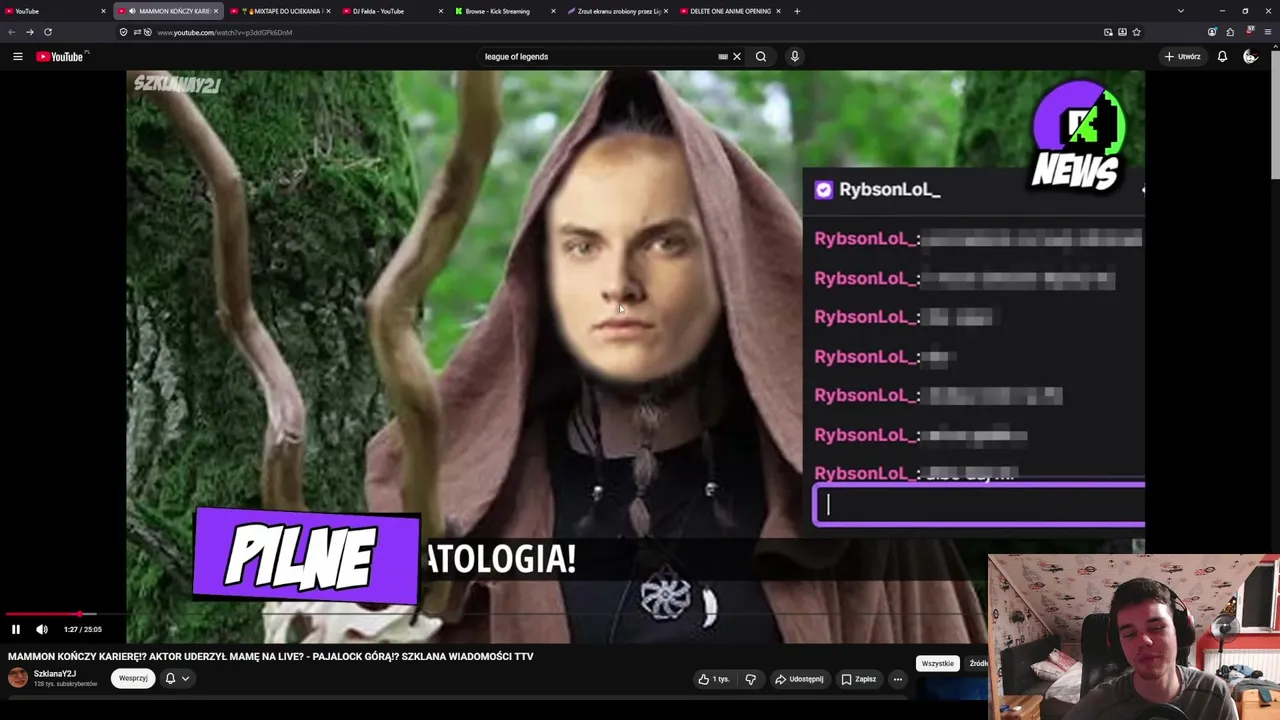Dislike the video
1280x720 pixels.
pos(750,679)
